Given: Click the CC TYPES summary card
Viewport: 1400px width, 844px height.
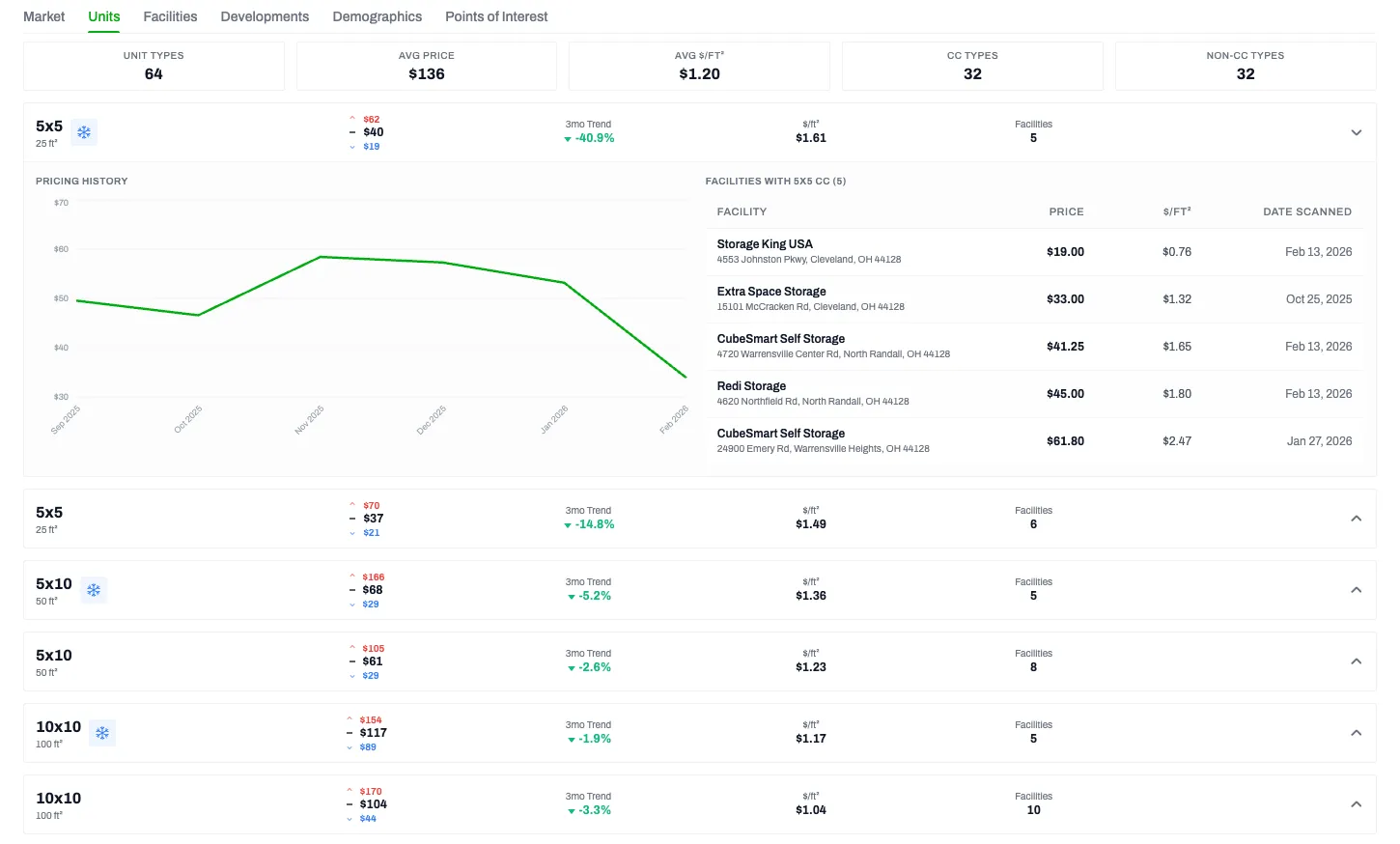Looking at the screenshot, I should click(972, 66).
